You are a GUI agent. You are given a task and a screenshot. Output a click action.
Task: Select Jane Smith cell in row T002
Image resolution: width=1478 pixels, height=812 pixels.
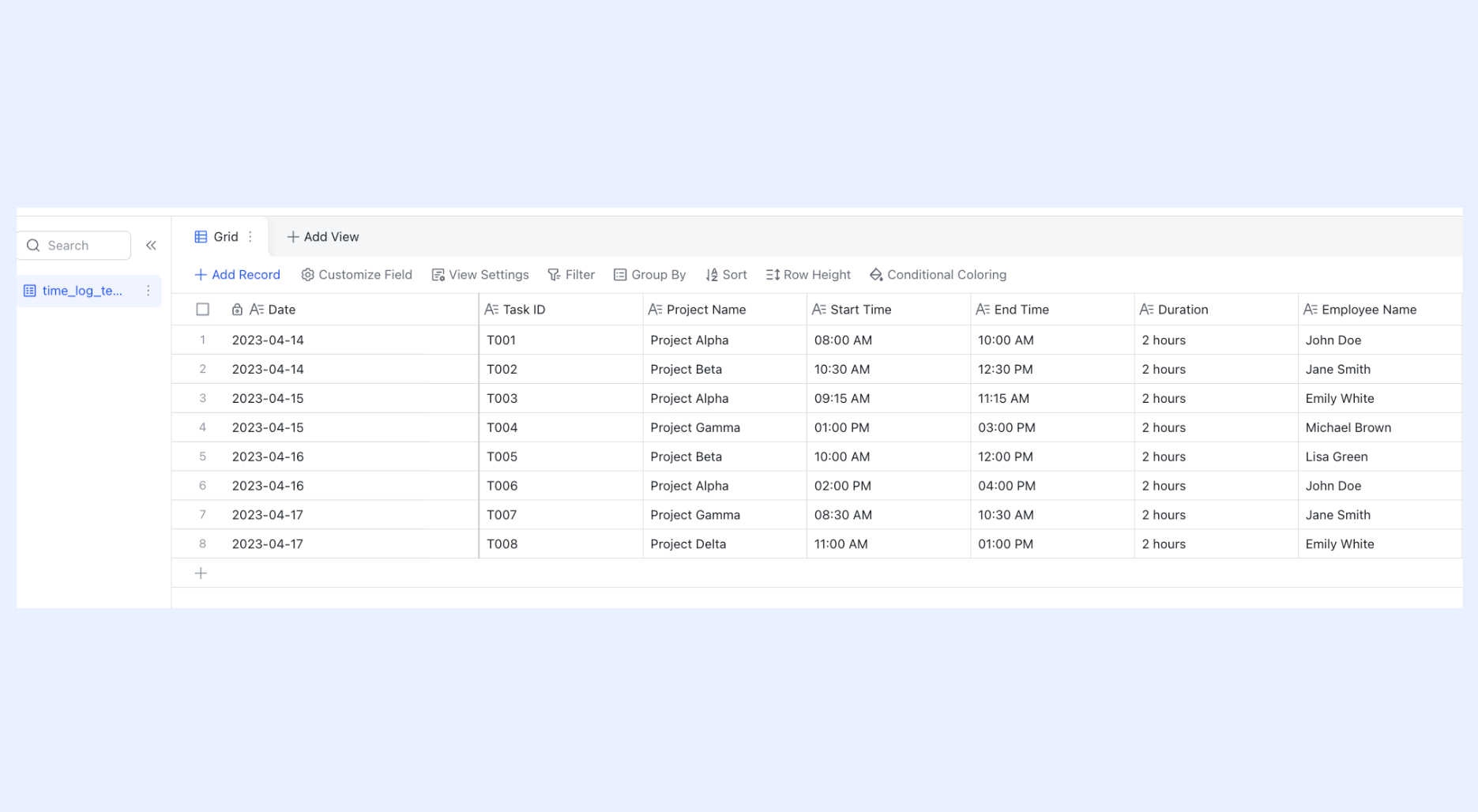[x=1380, y=370]
